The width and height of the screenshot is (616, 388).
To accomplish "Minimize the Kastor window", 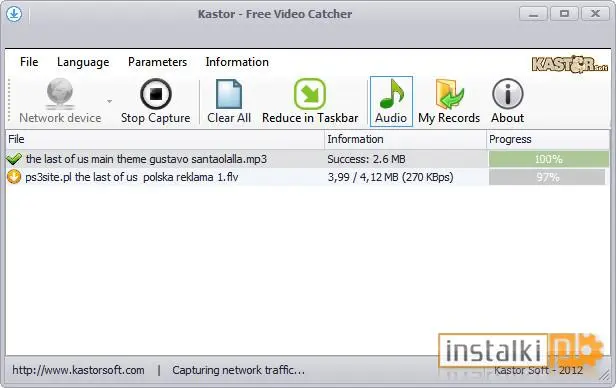I will tap(533, 14).
